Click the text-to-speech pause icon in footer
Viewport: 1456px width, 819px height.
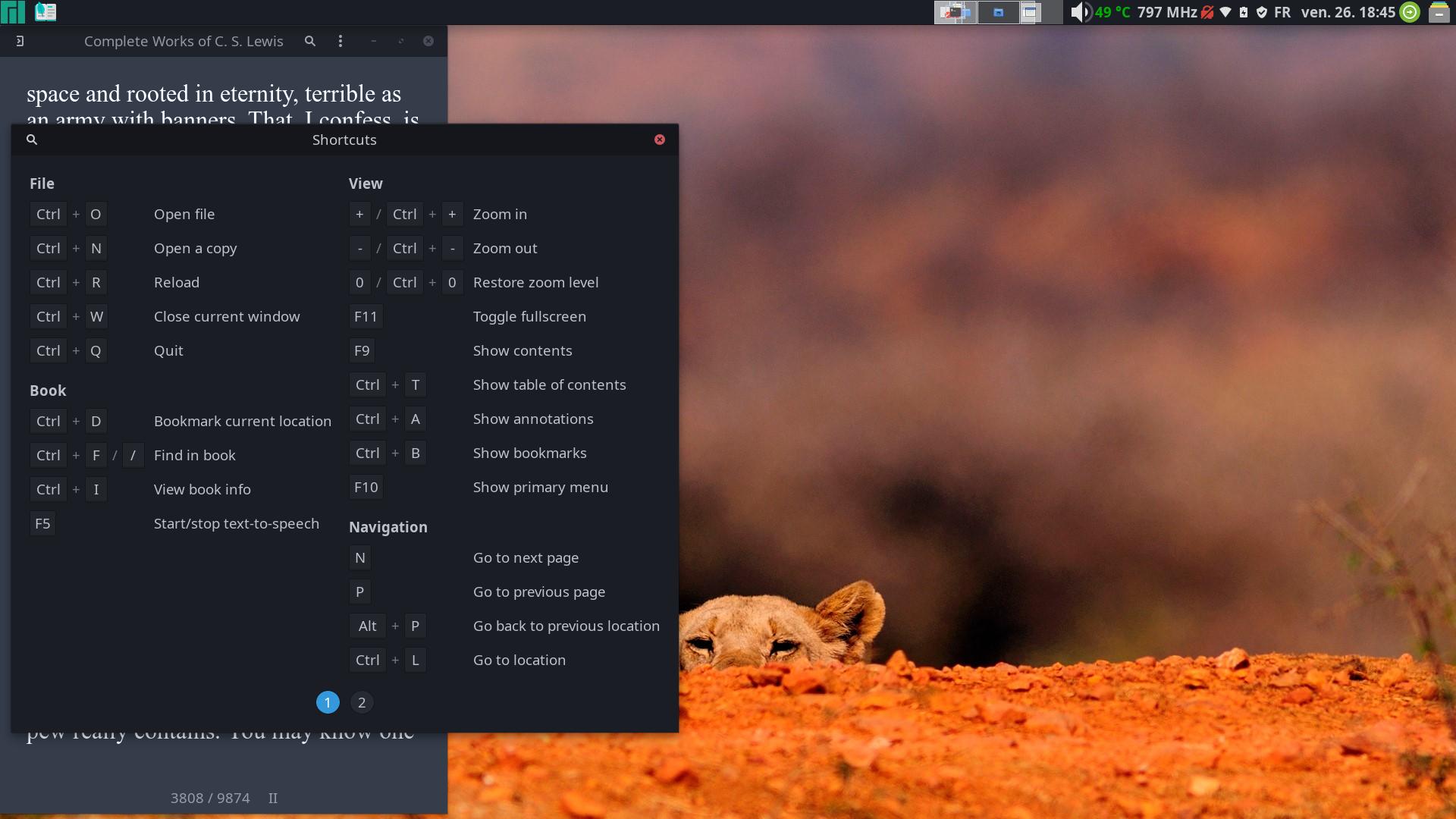273,799
